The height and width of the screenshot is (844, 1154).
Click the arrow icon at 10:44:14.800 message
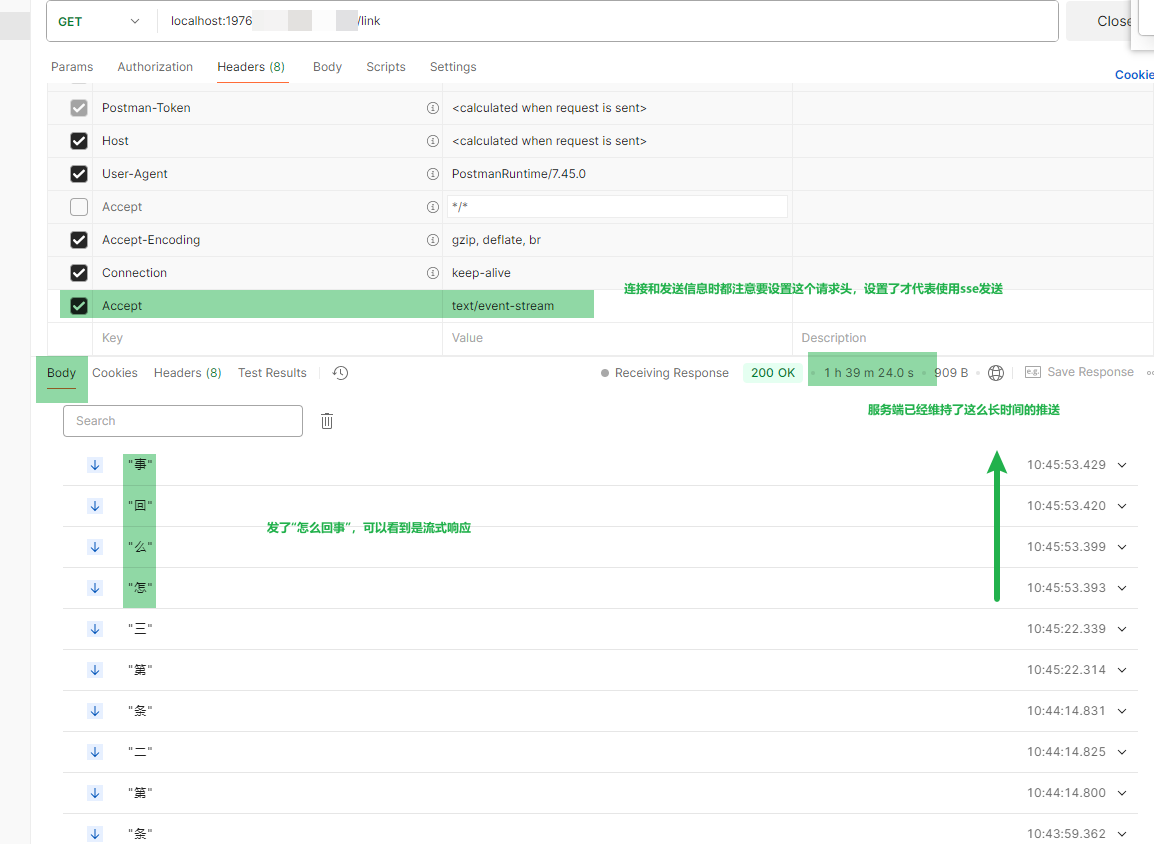coord(95,793)
